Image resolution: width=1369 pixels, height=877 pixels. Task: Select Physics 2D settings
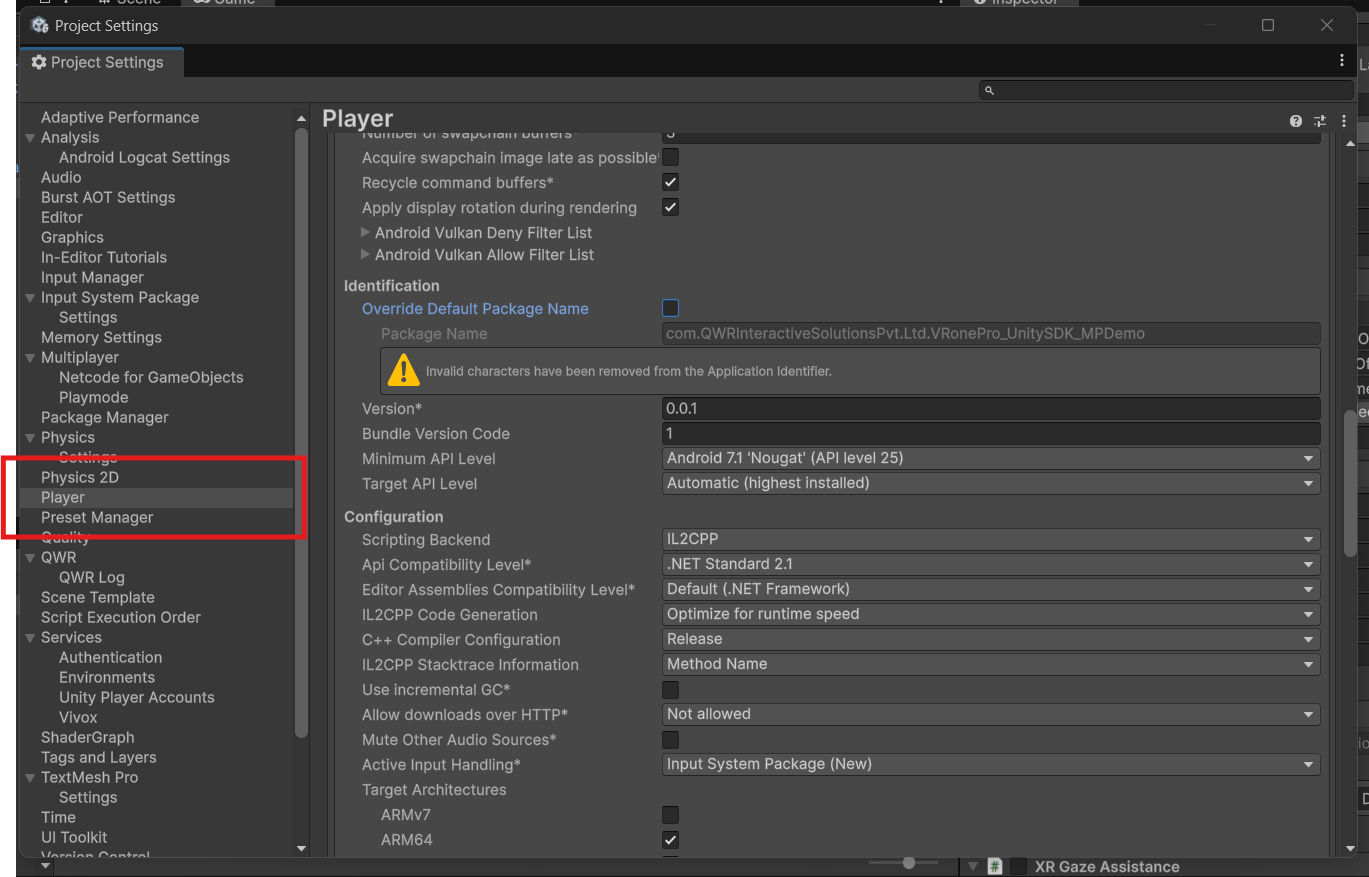click(80, 477)
